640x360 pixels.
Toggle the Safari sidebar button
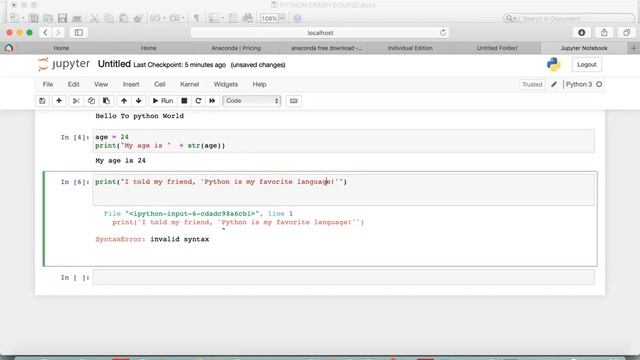(x=79, y=33)
